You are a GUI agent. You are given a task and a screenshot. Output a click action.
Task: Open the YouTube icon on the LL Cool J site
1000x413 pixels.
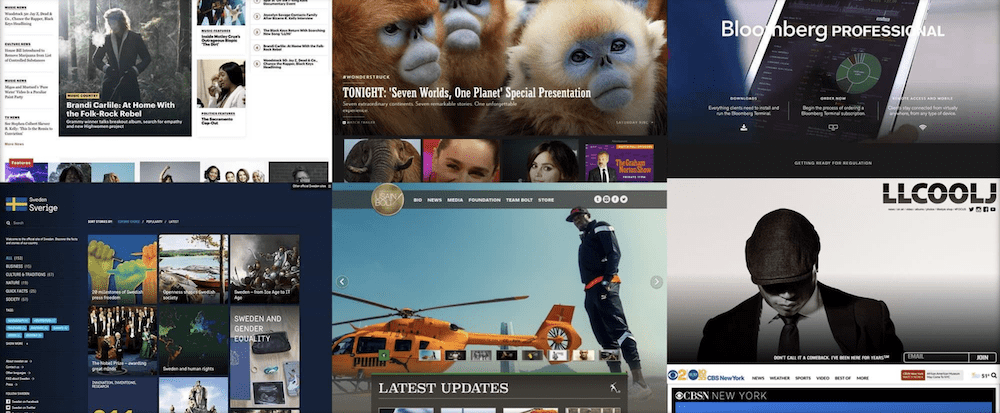993,209
